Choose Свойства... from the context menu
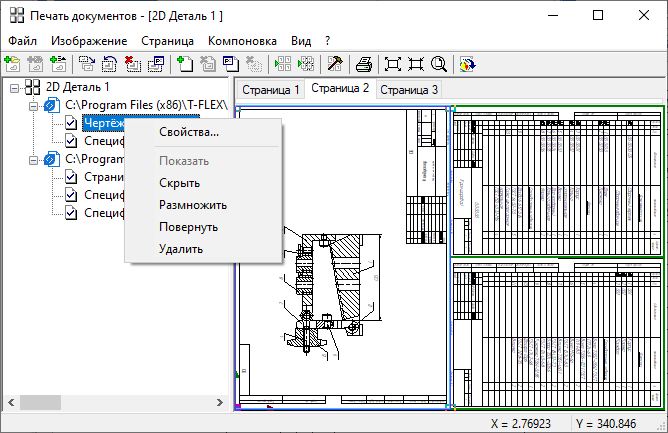This screenshot has height=433, width=668. pos(188,133)
